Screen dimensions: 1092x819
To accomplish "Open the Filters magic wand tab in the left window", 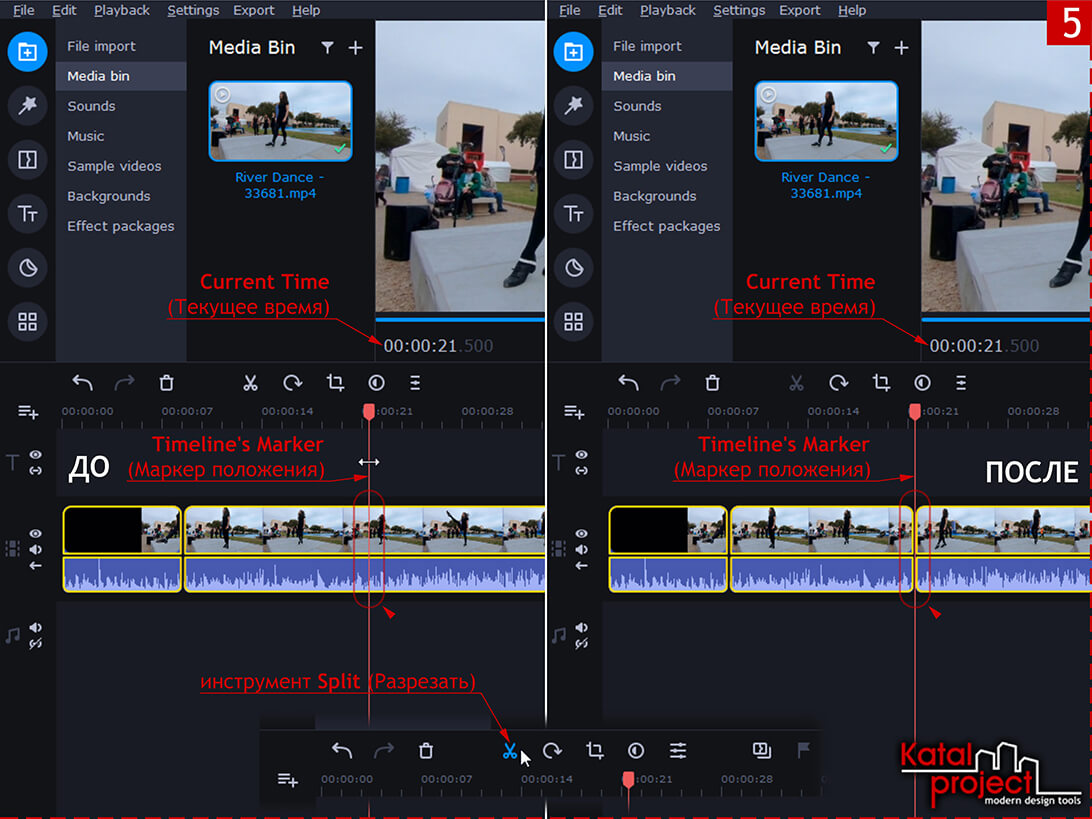I will pos(28,105).
